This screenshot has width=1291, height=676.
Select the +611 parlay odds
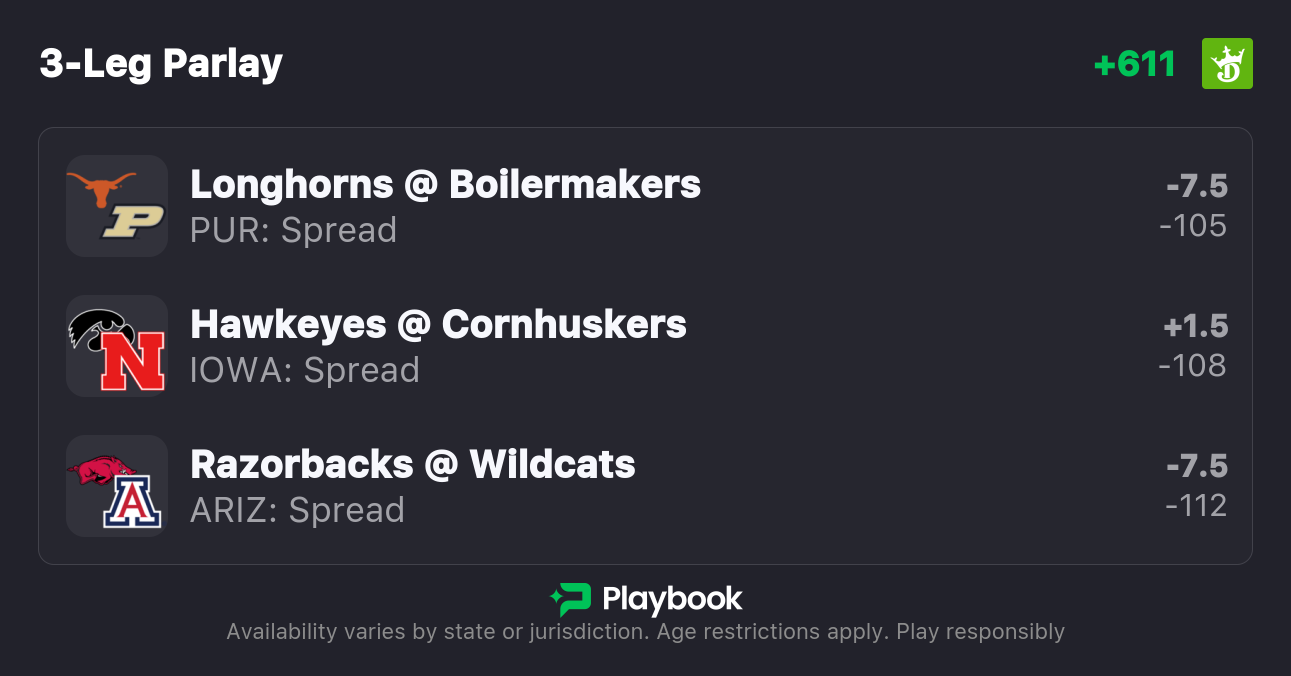[x=1134, y=64]
